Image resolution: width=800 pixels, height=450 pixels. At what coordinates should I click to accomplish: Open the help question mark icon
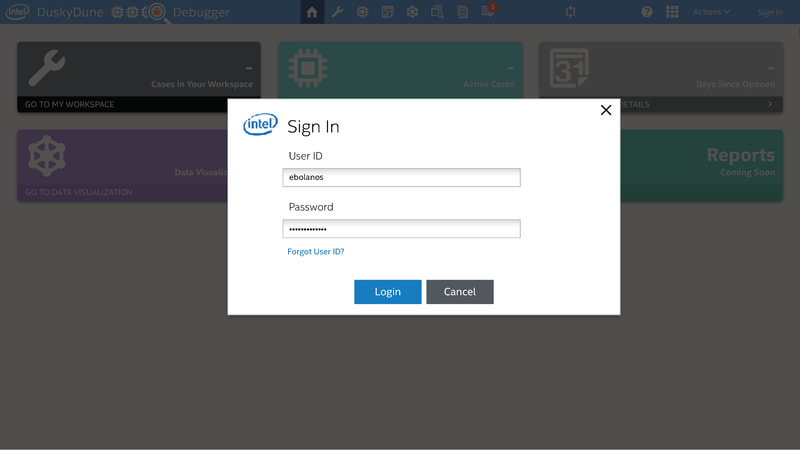[x=646, y=12]
